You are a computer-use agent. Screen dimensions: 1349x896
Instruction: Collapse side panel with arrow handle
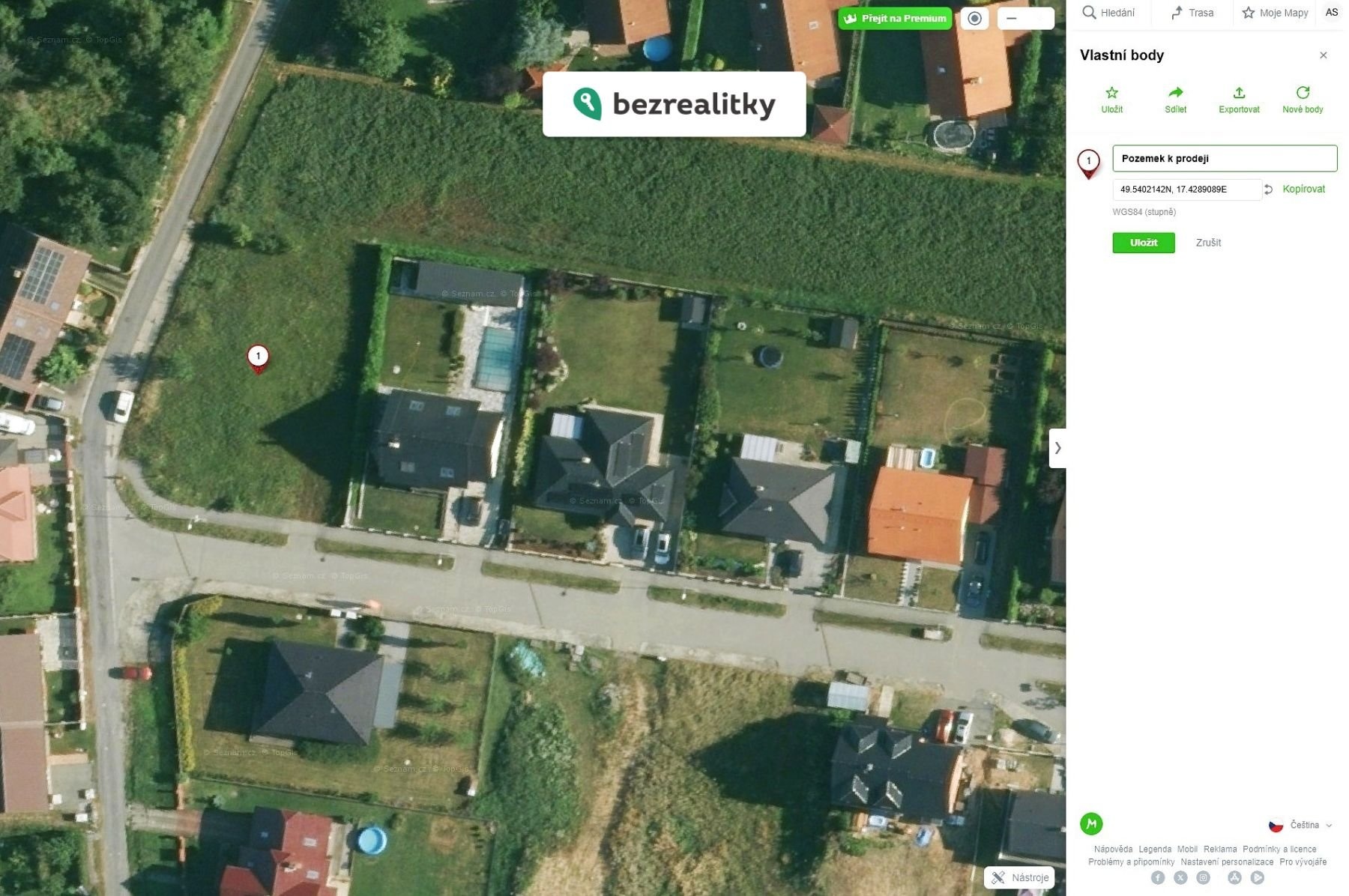point(1057,448)
